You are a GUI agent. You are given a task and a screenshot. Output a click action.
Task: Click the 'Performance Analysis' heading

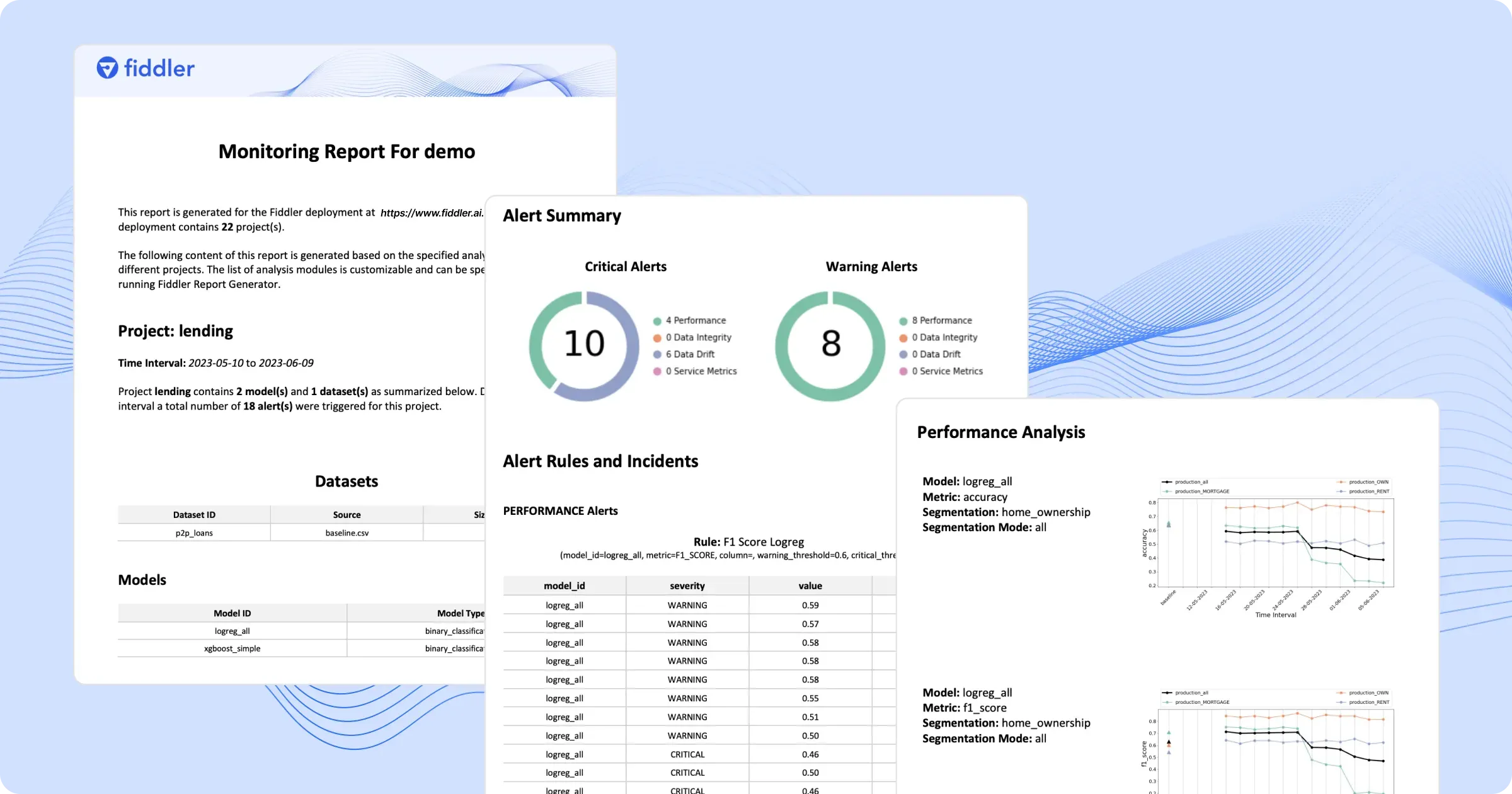(1001, 432)
